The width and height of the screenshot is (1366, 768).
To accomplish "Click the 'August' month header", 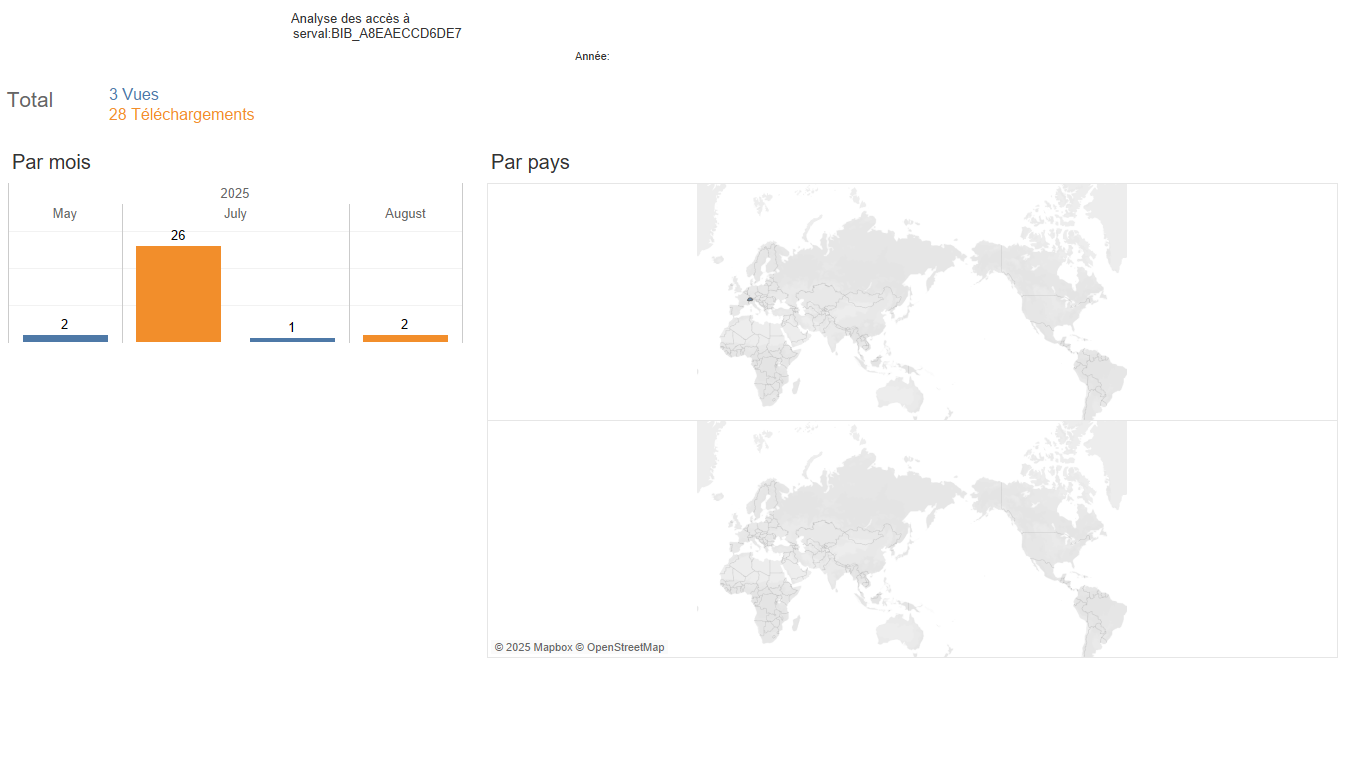I will pyautogui.click(x=405, y=214).
